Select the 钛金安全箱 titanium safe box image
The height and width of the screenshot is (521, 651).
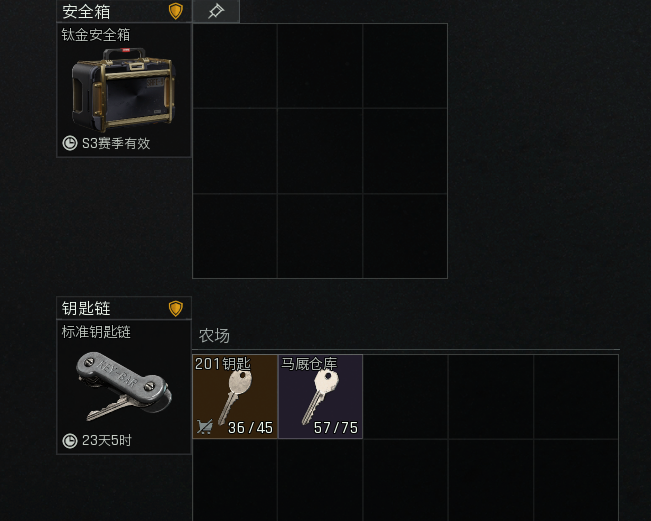[124, 89]
